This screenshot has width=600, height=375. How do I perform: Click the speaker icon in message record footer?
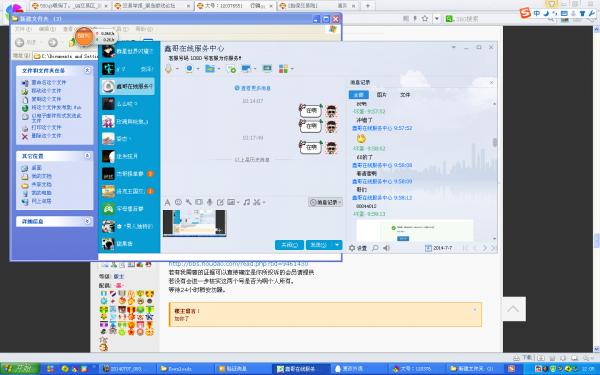(x=386, y=248)
